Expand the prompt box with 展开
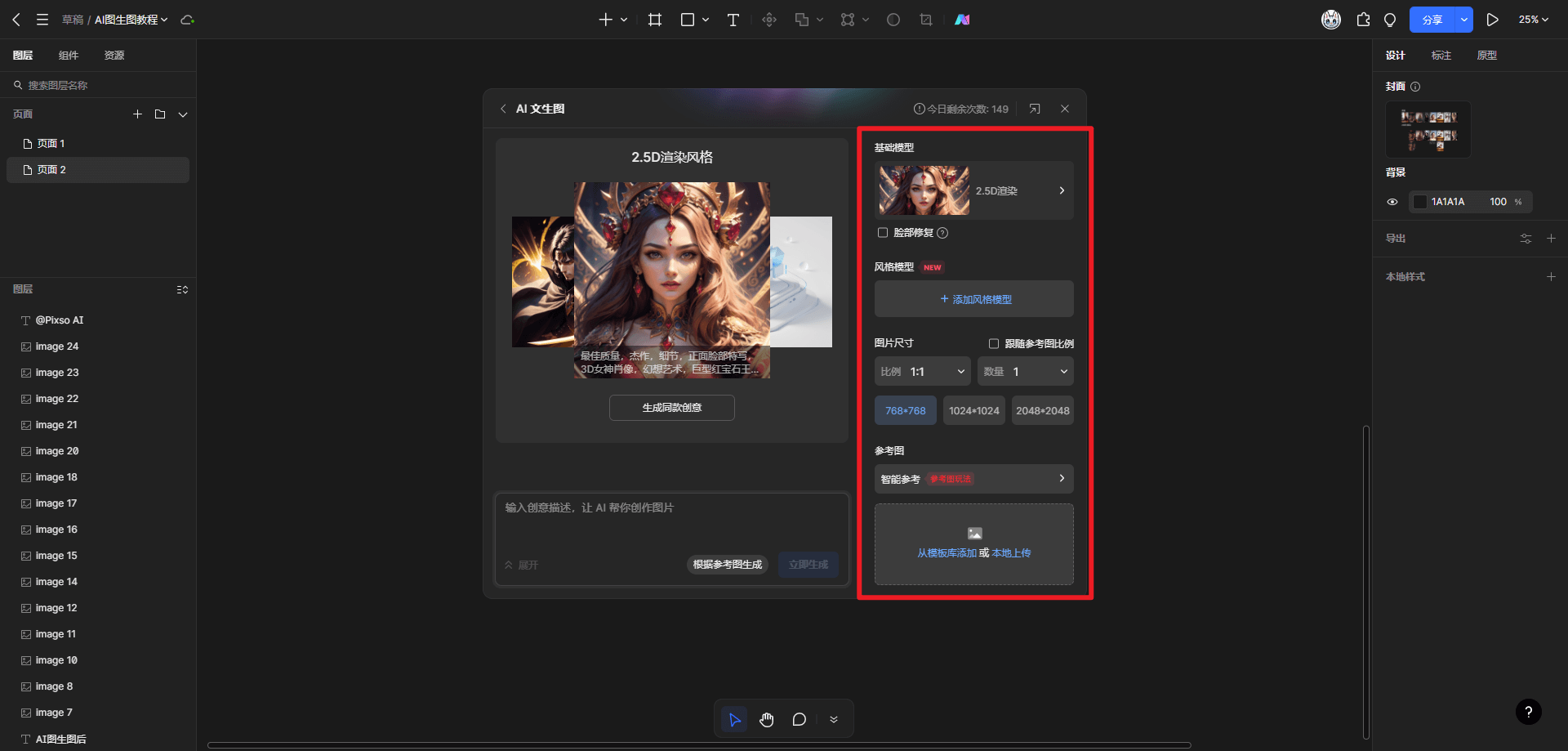The image size is (1568, 751). tap(522, 565)
